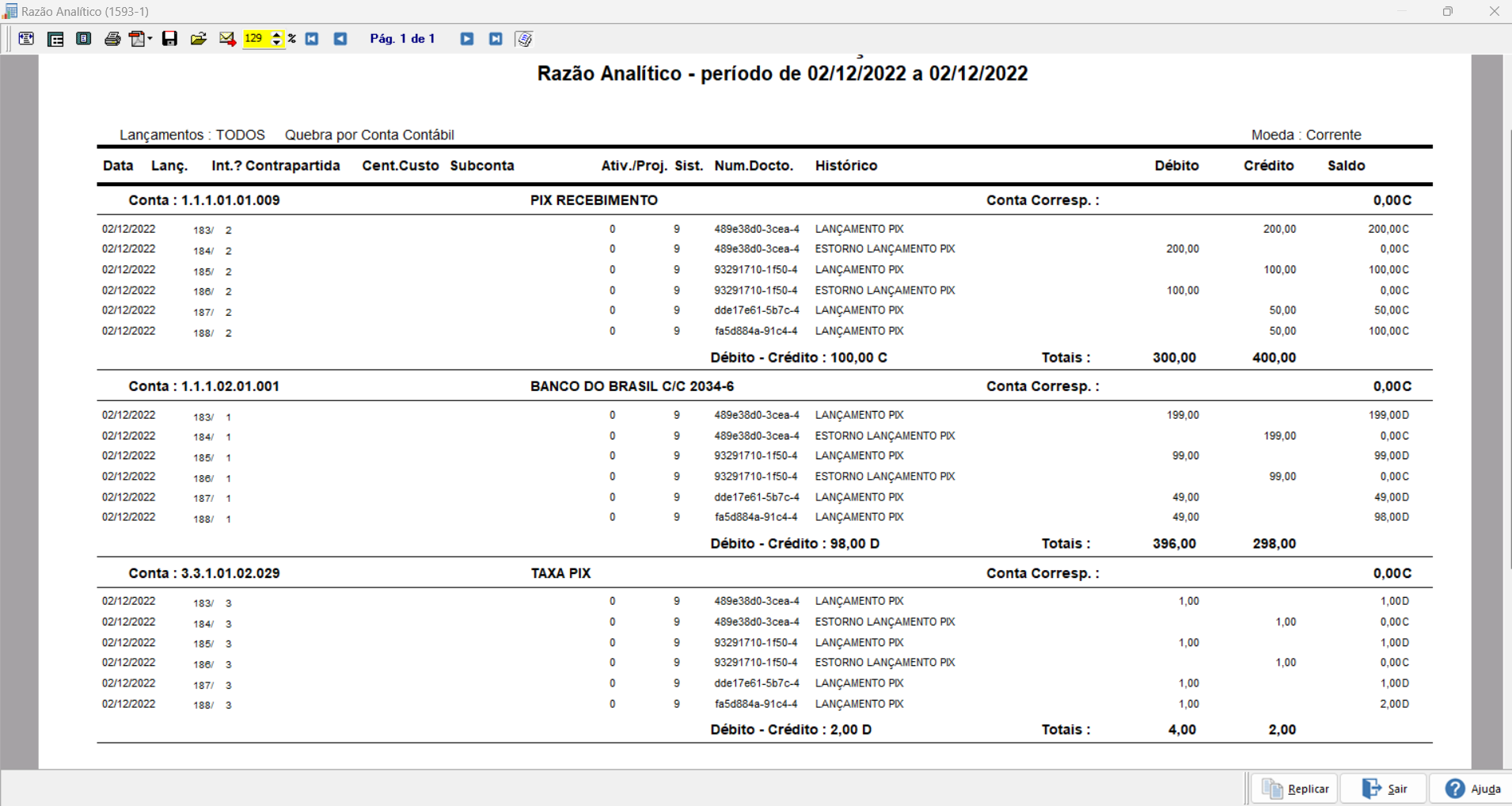The height and width of the screenshot is (806, 1512).
Task: Click the report outline view icon
Action: tap(55, 39)
